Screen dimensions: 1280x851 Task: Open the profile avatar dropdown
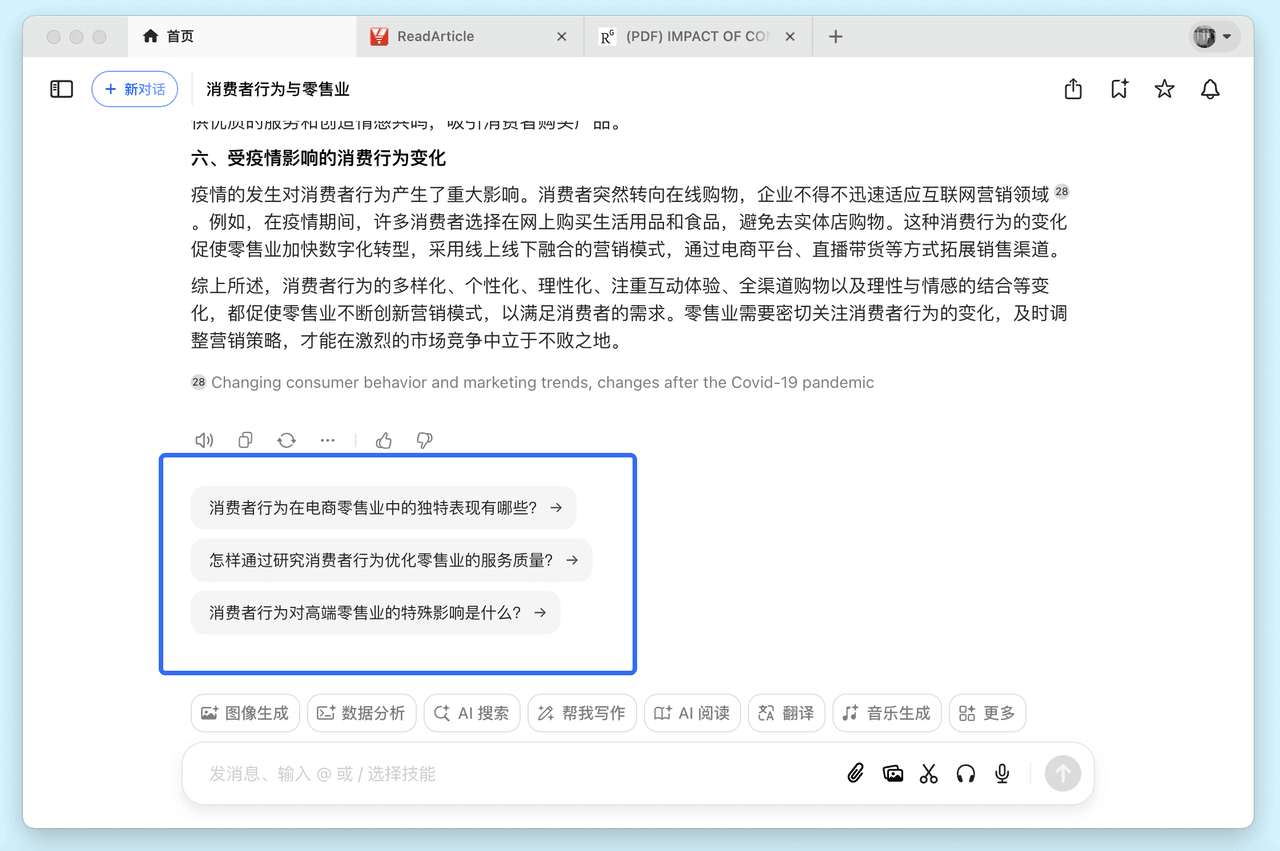coord(1214,37)
